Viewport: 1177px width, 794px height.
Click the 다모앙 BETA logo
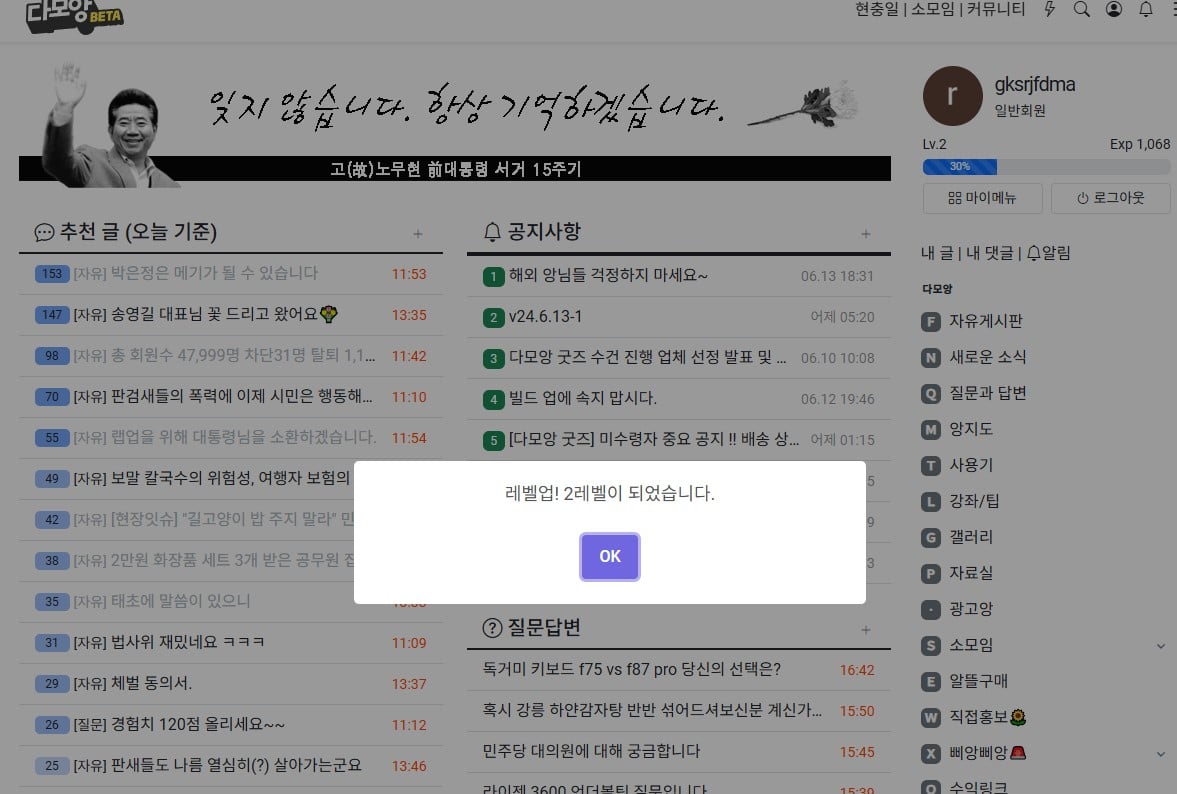pyautogui.click(x=74, y=17)
